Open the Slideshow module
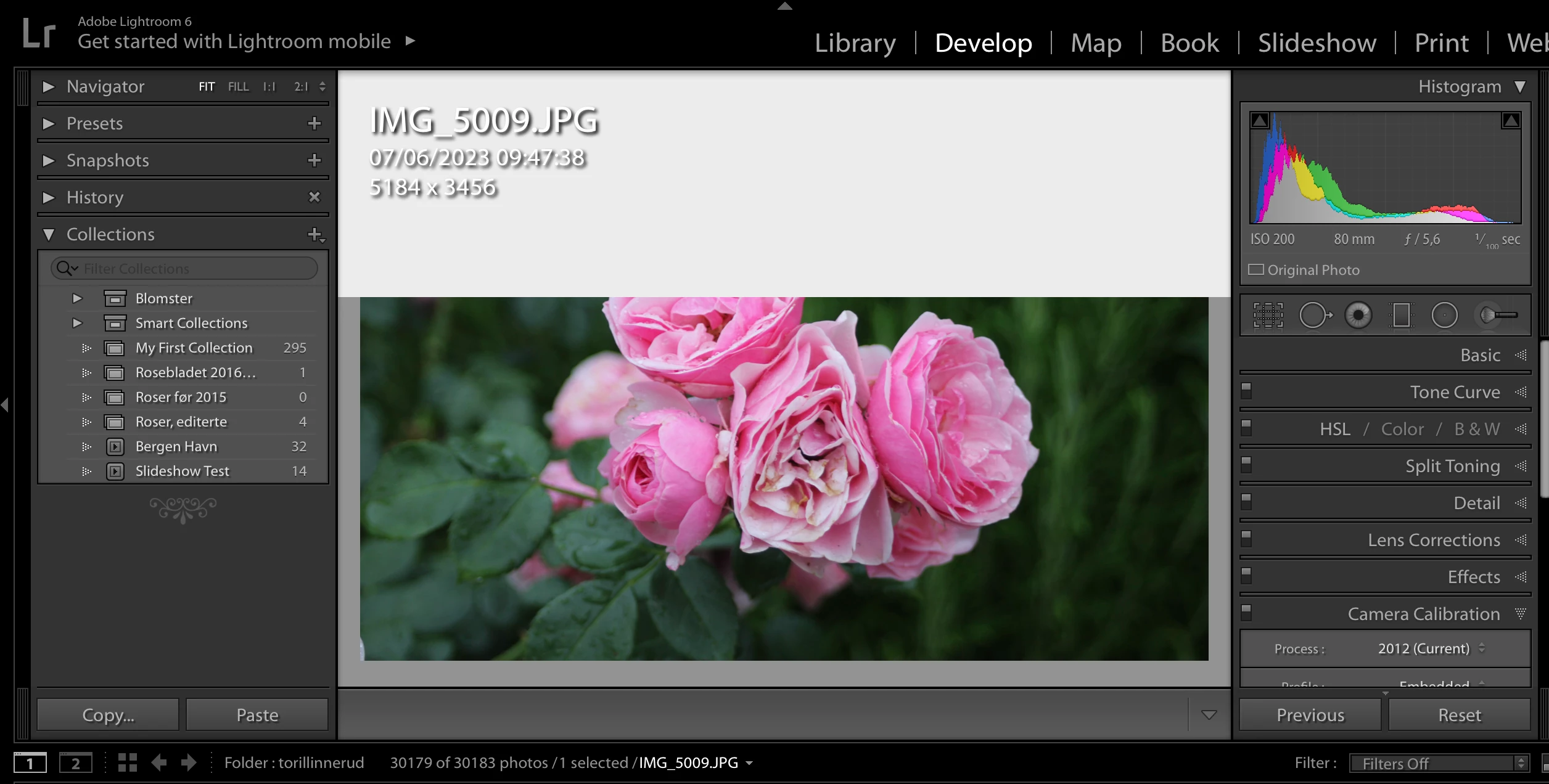The width and height of the screenshot is (1549, 784). tap(1317, 43)
